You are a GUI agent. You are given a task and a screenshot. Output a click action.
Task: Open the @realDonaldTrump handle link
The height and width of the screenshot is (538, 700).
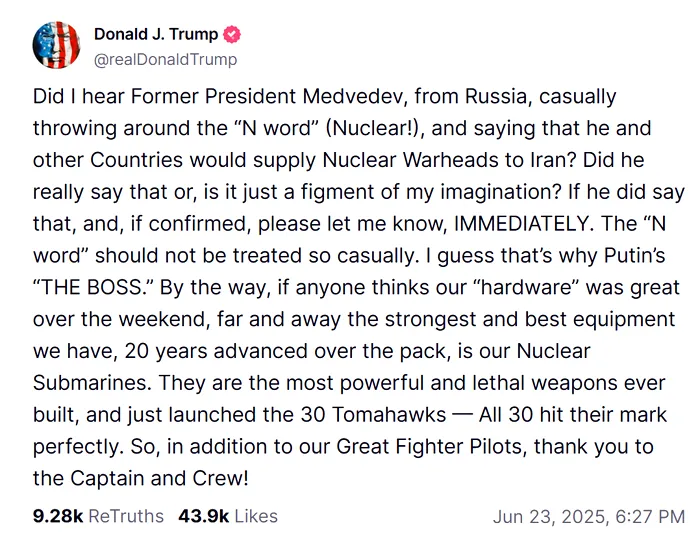pyautogui.click(x=165, y=59)
